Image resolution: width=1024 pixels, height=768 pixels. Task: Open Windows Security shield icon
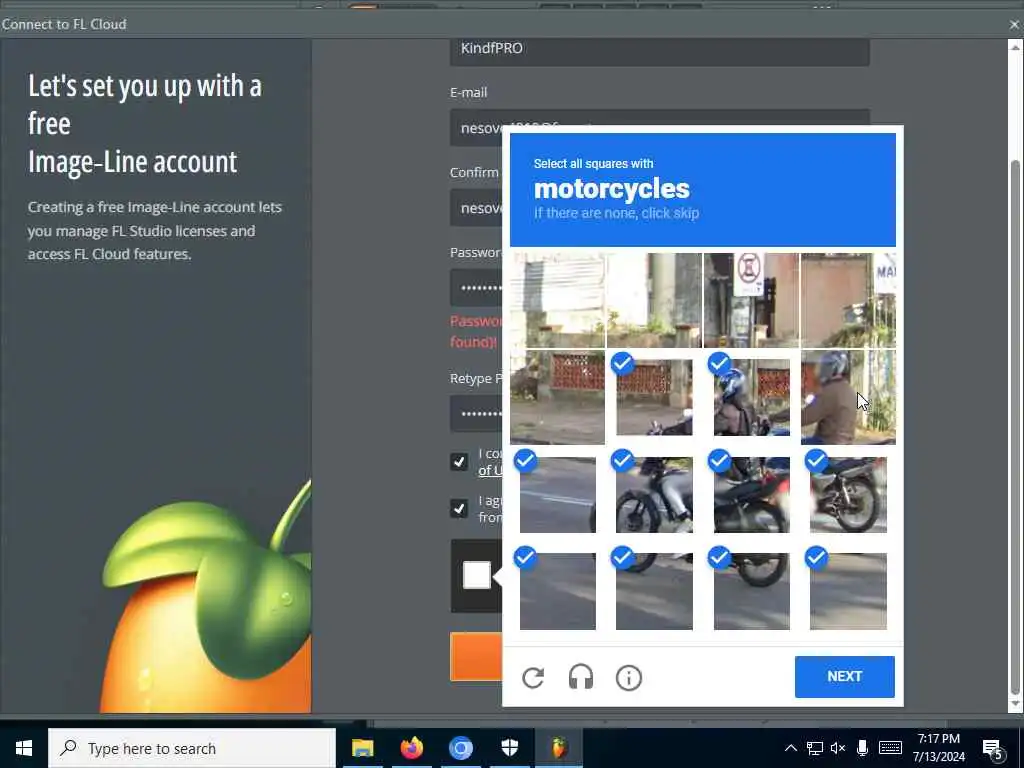509,748
